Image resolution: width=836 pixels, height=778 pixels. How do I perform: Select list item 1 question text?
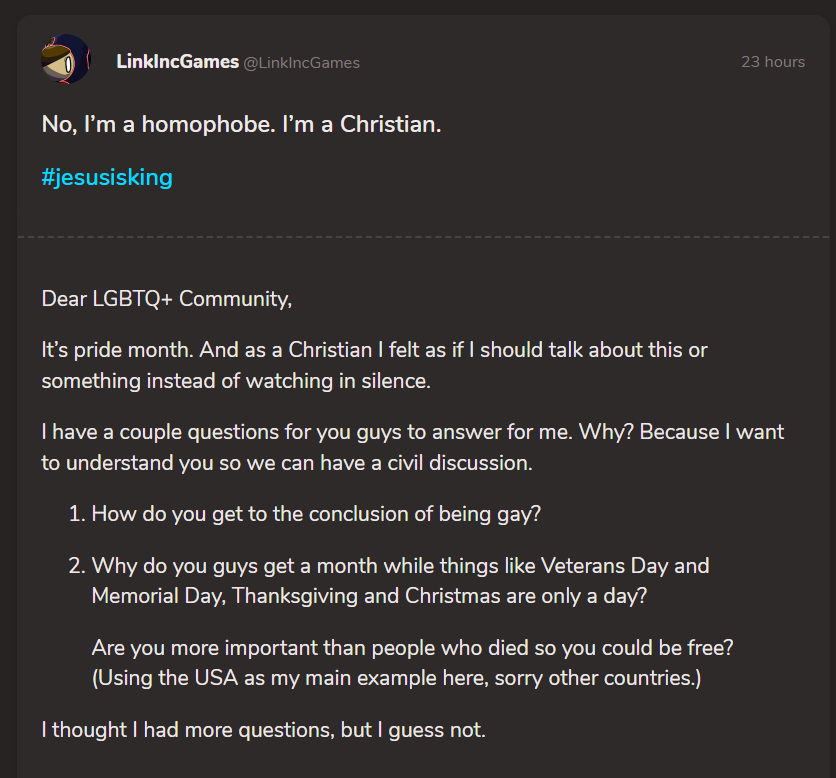tap(316, 514)
